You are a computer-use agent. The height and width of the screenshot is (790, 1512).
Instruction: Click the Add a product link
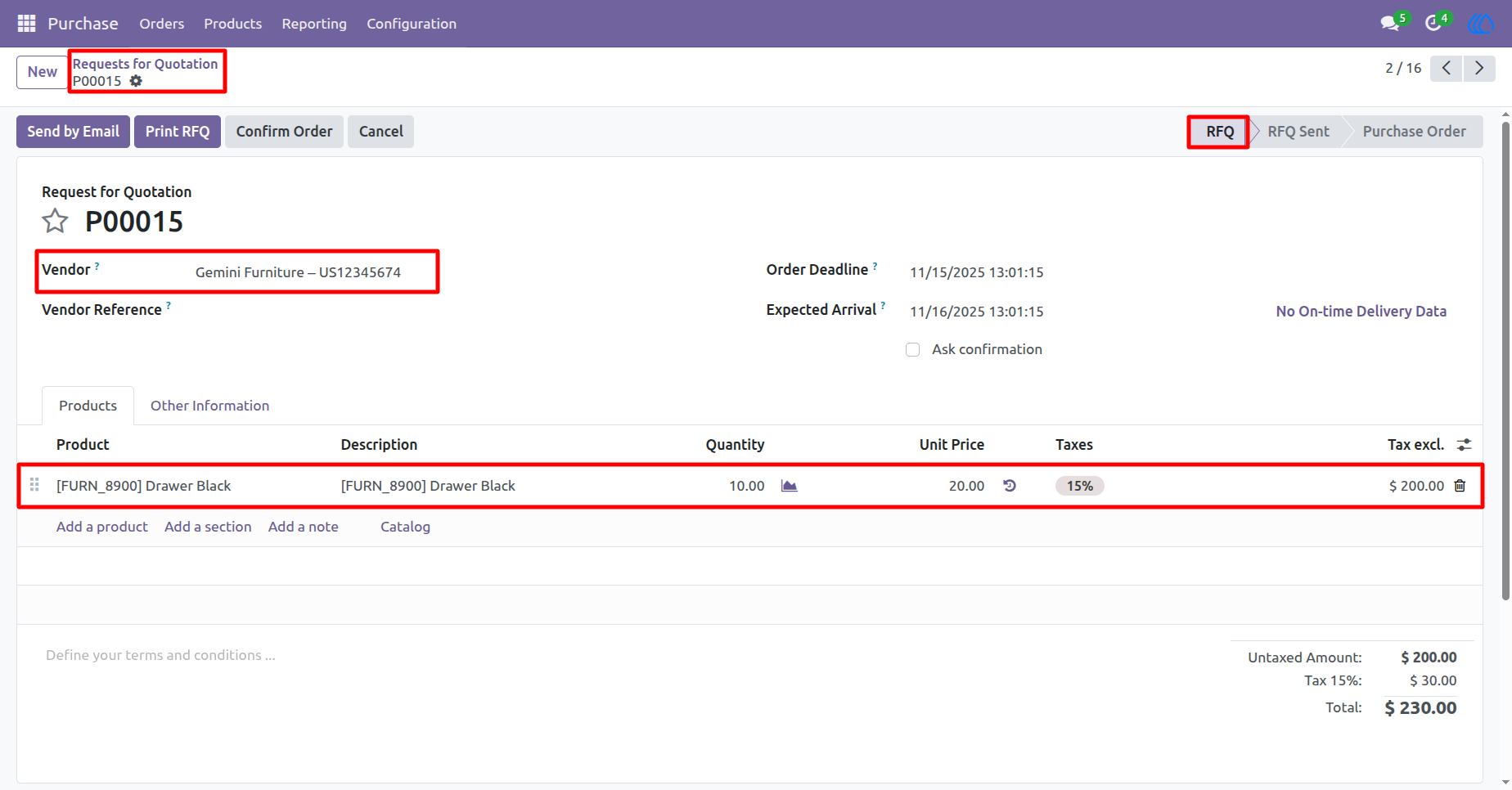point(102,527)
